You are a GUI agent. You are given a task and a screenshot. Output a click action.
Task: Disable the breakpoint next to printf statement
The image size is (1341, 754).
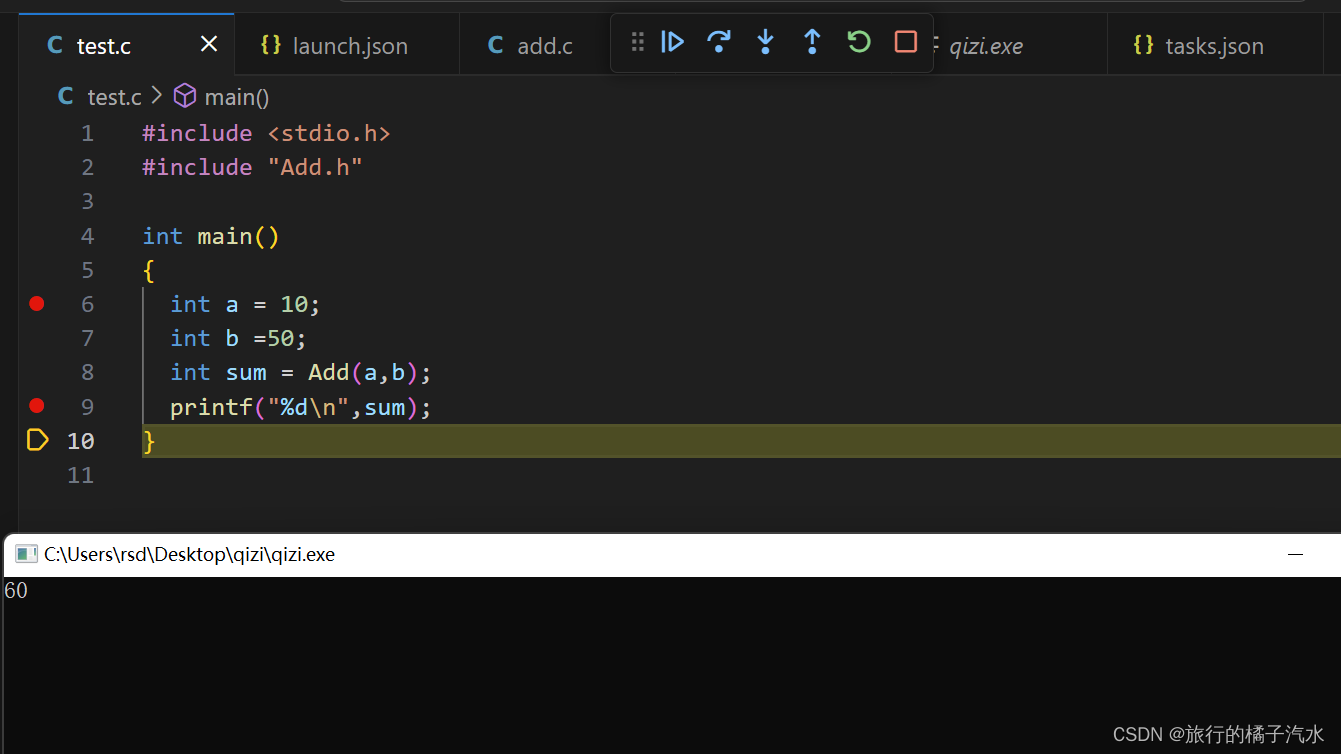(36, 406)
